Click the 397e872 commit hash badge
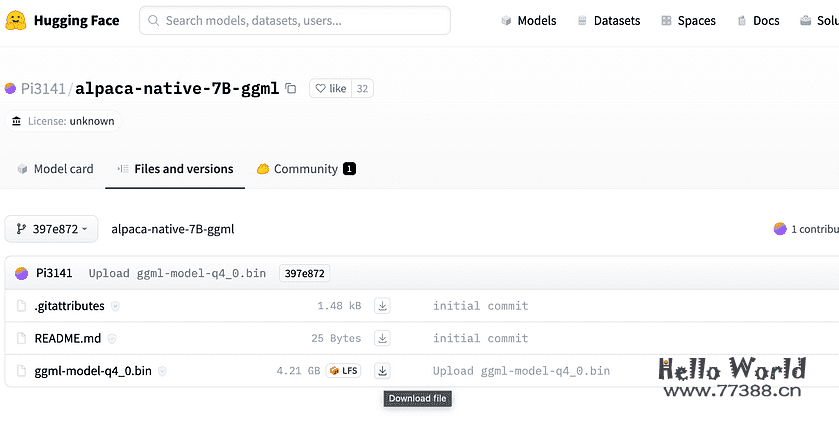This screenshot has width=839, height=421. [x=304, y=273]
